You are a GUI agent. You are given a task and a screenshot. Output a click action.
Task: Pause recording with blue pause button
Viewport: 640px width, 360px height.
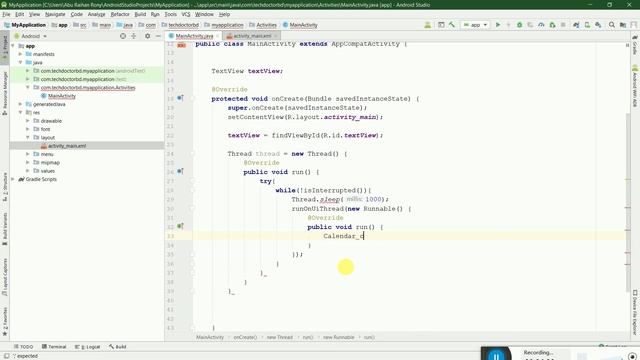click(496, 355)
